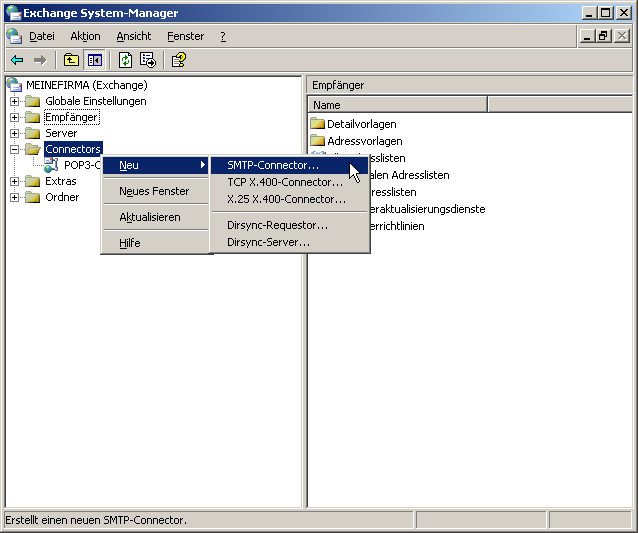This screenshot has width=638, height=533.
Task: Select MEINEFIRMA (Exchange) root node
Action: tap(87, 85)
